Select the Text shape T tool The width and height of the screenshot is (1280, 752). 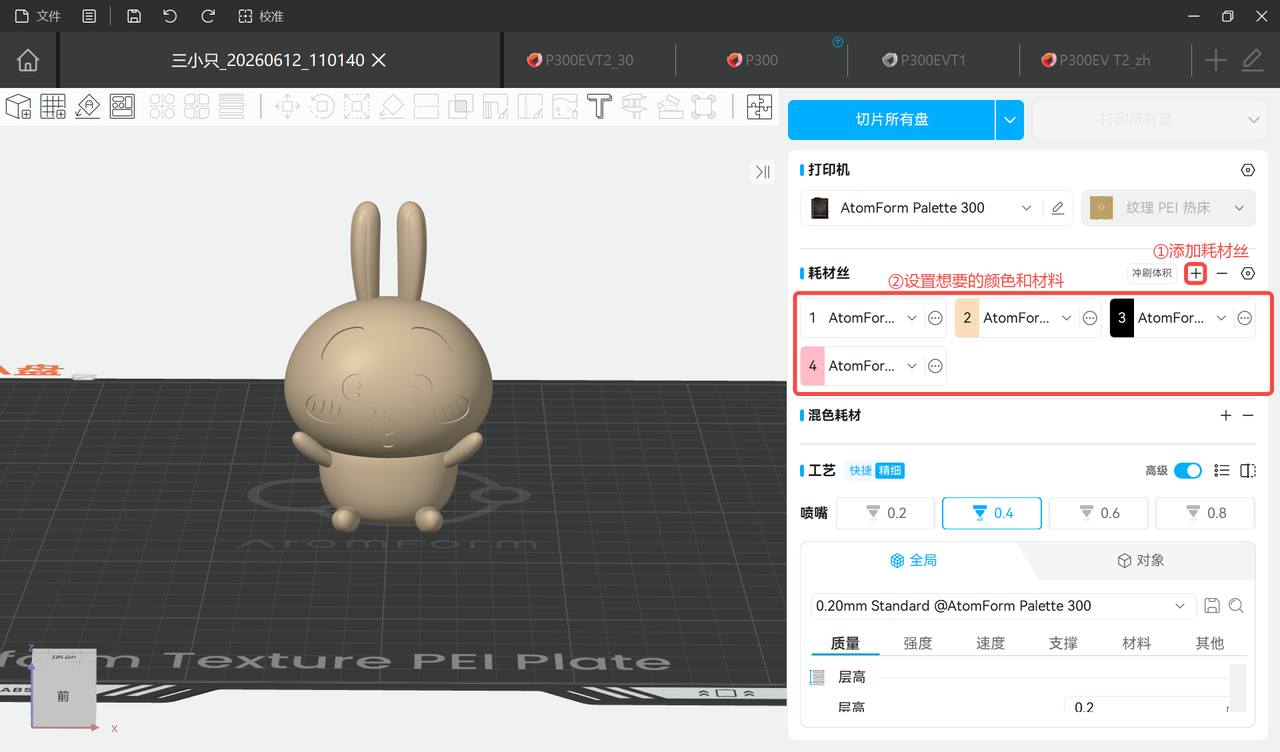coord(598,106)
